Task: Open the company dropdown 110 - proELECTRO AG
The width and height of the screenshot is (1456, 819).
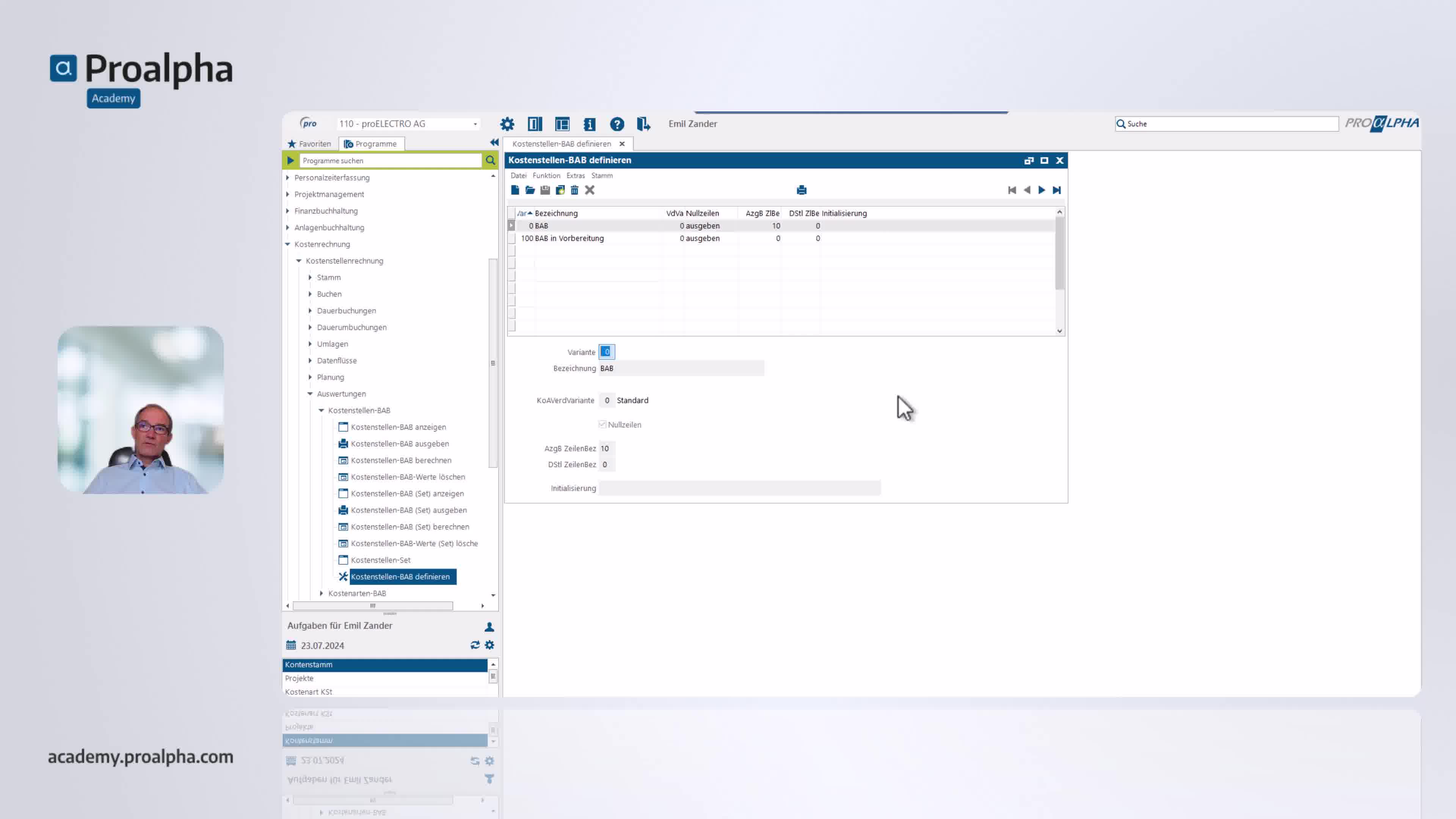Action: tap(475, 124)
